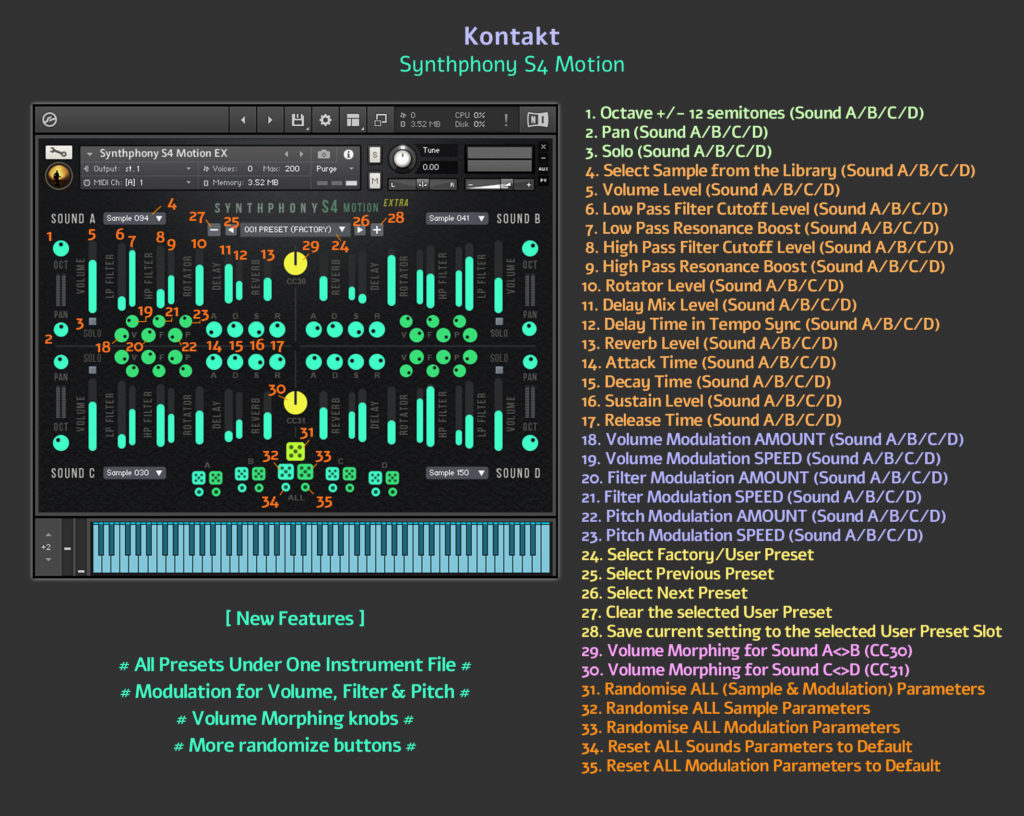Click the modulation dice under letter C

point(350,473)
